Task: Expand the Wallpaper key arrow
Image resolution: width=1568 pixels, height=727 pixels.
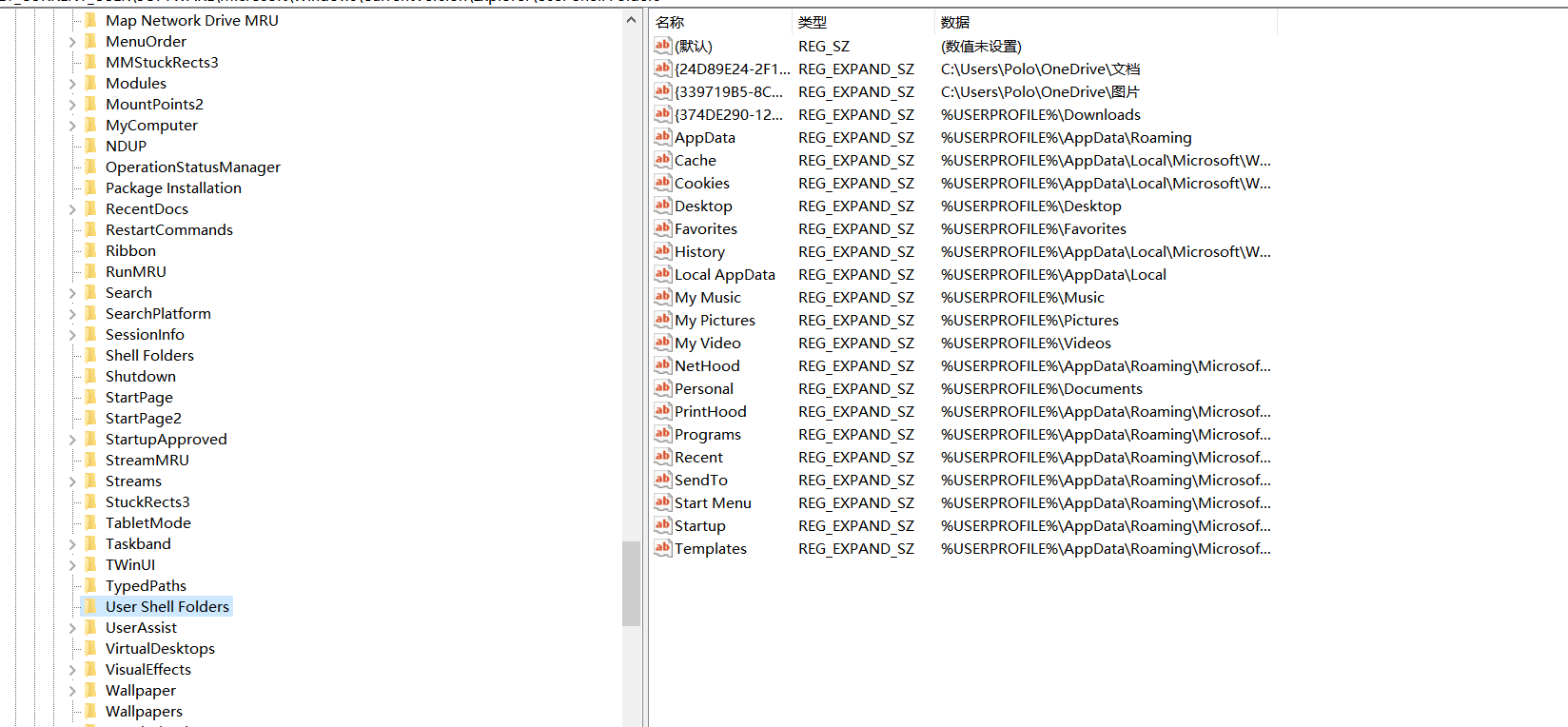Action: pos(72,691)
